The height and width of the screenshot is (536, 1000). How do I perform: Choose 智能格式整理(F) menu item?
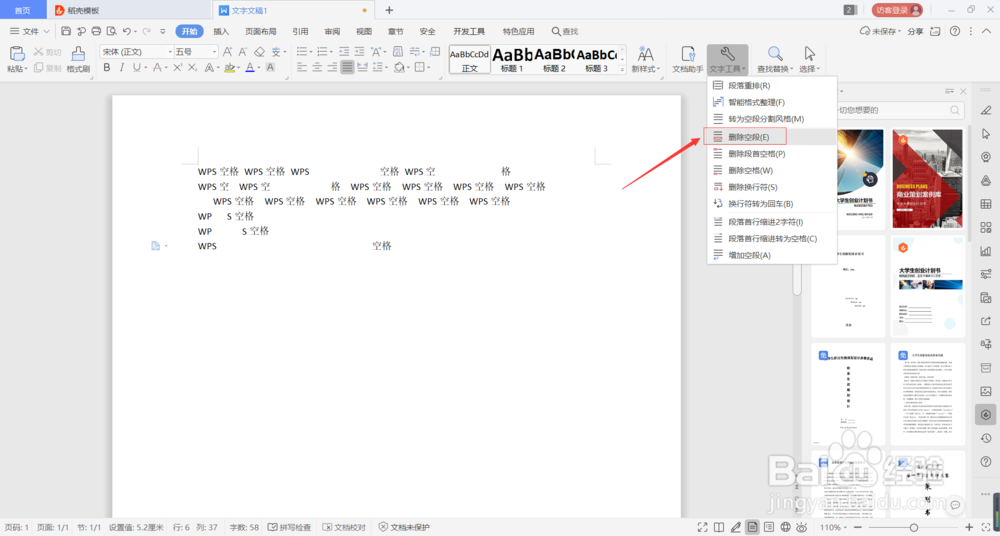coord(772,102)
